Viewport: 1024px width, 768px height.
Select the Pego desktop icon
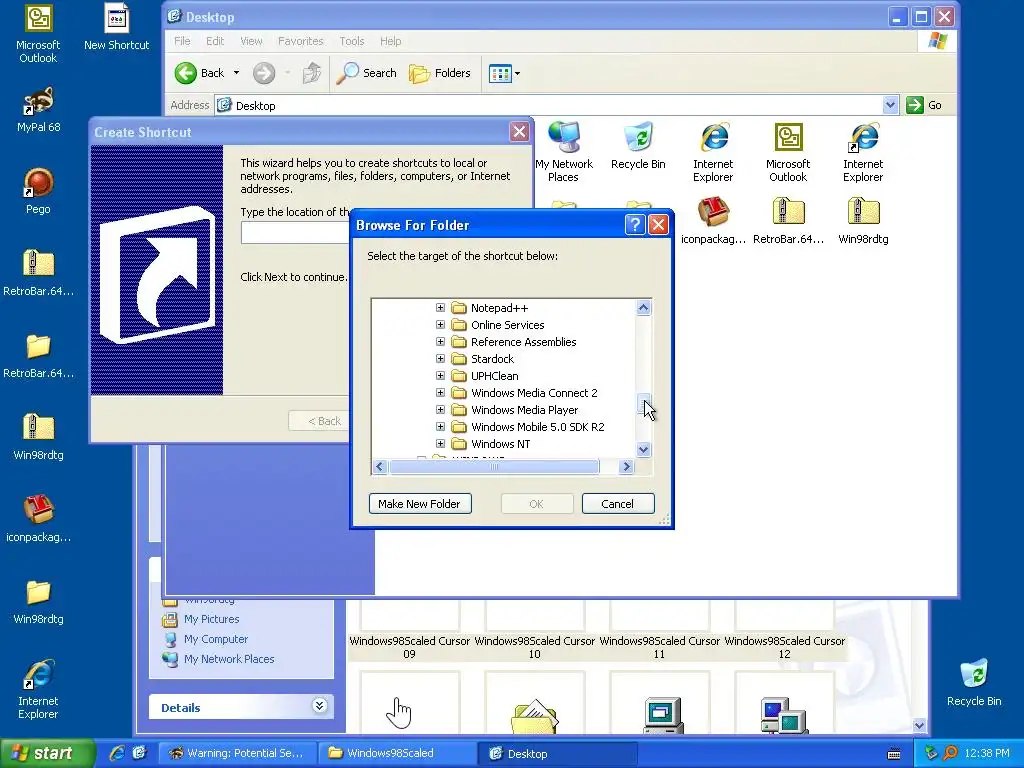(x=38, y=191)
